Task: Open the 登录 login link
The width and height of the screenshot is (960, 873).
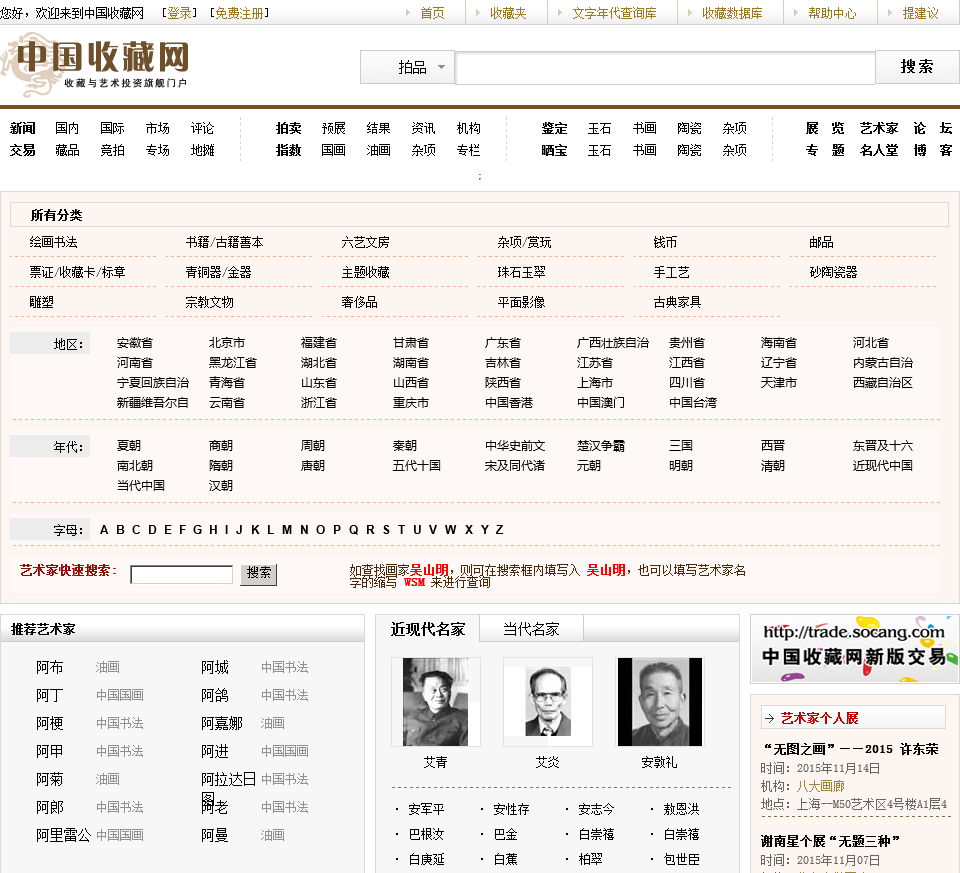Action: click(x=179, y=13)
